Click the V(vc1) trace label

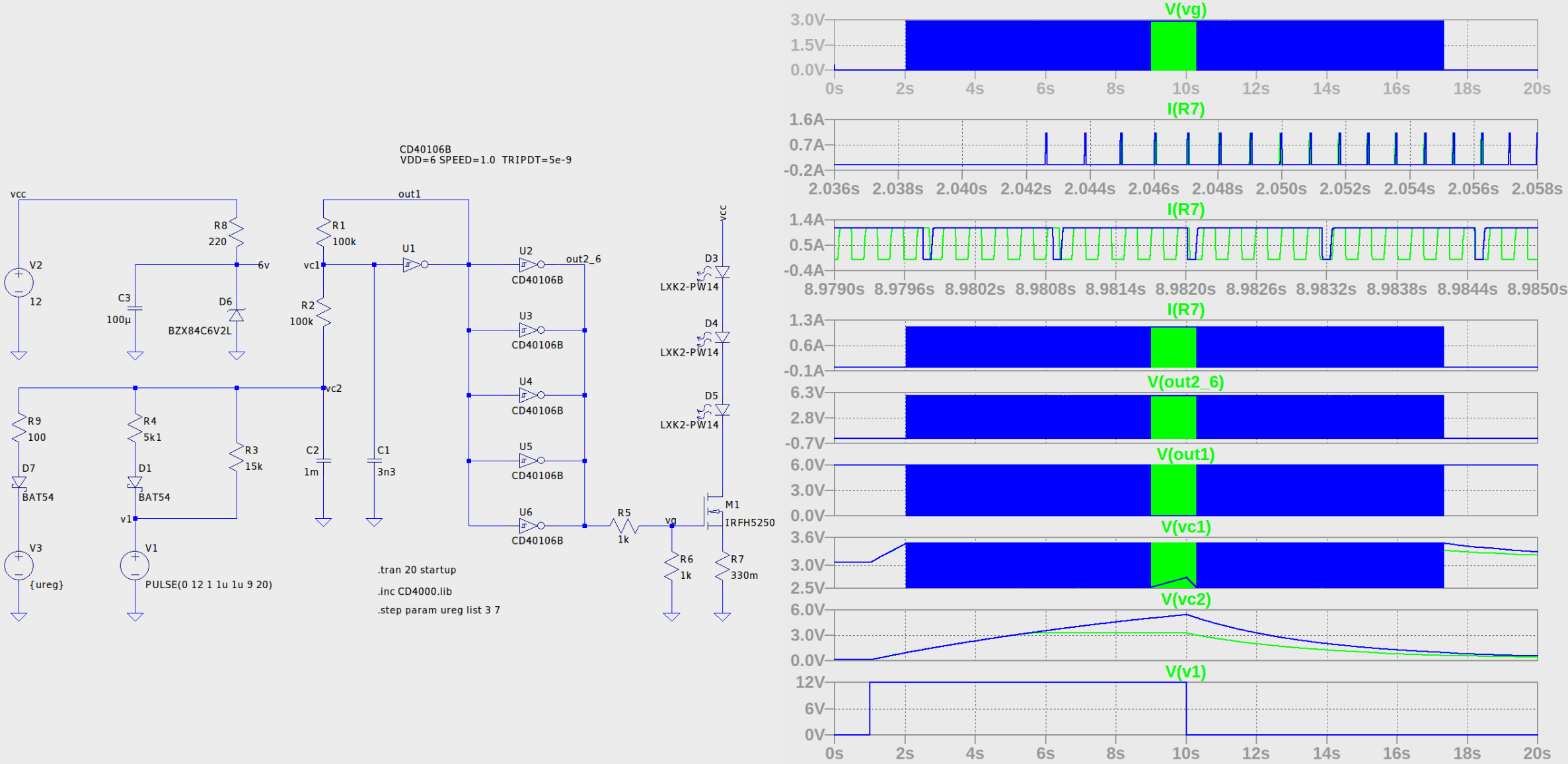1185,527
